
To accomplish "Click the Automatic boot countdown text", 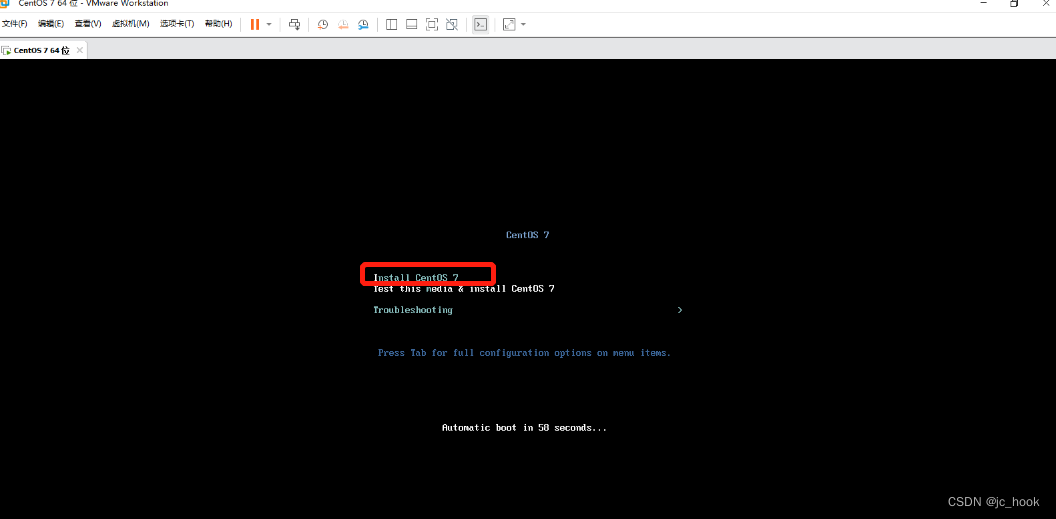I will point(524,427).
